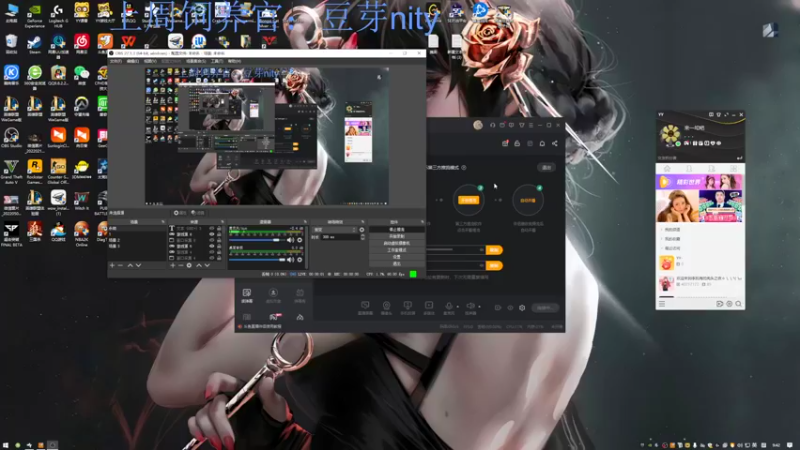Image resolution: width=800 pixels, height=450 pixels.
Task: Select NBA2K Online desktop icon
Action: pyautogui.click(x=81, y=233)
